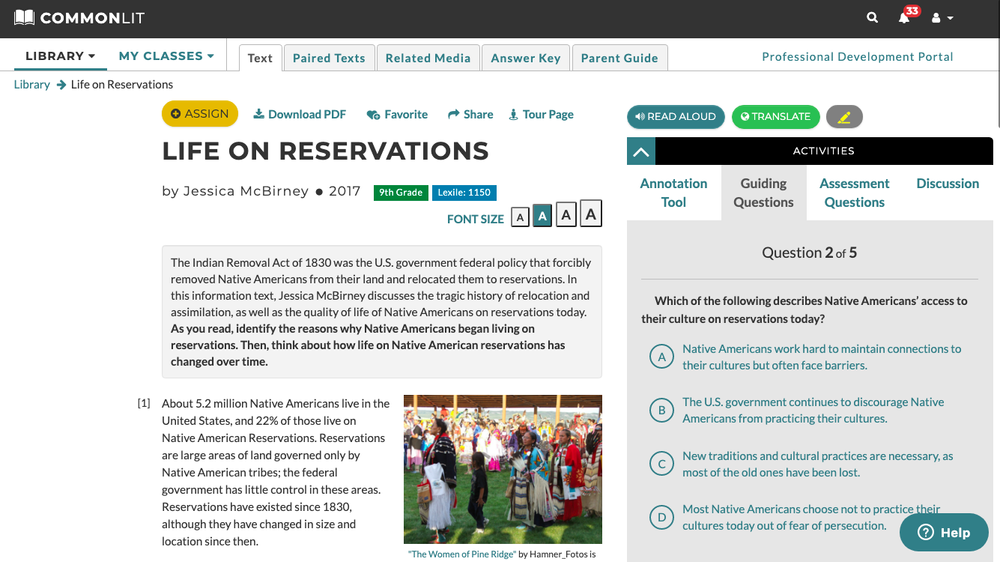Select answer text about facing barriers

[x=821, y=357]
